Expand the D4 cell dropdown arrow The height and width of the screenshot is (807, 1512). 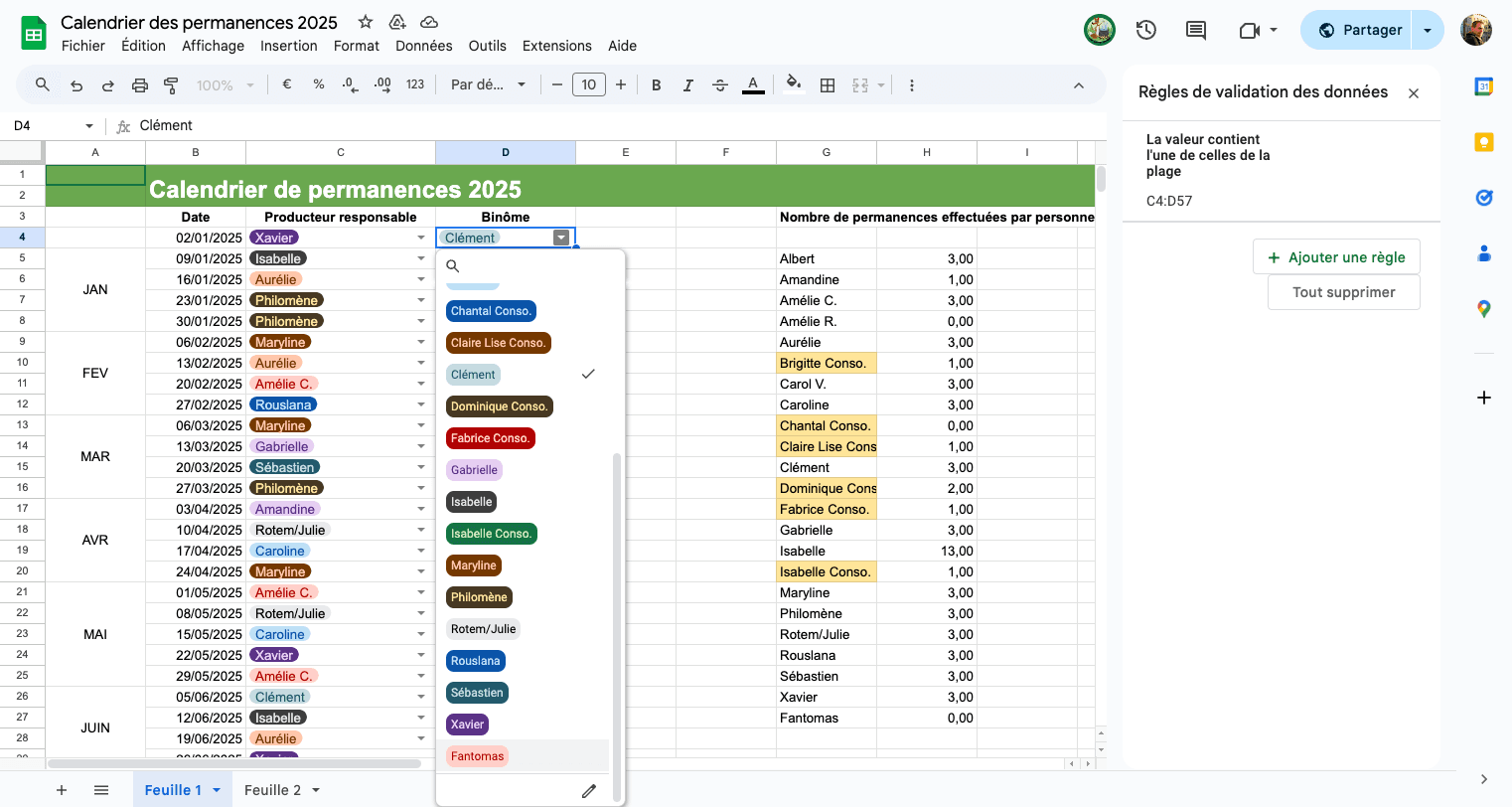[561, 238]
